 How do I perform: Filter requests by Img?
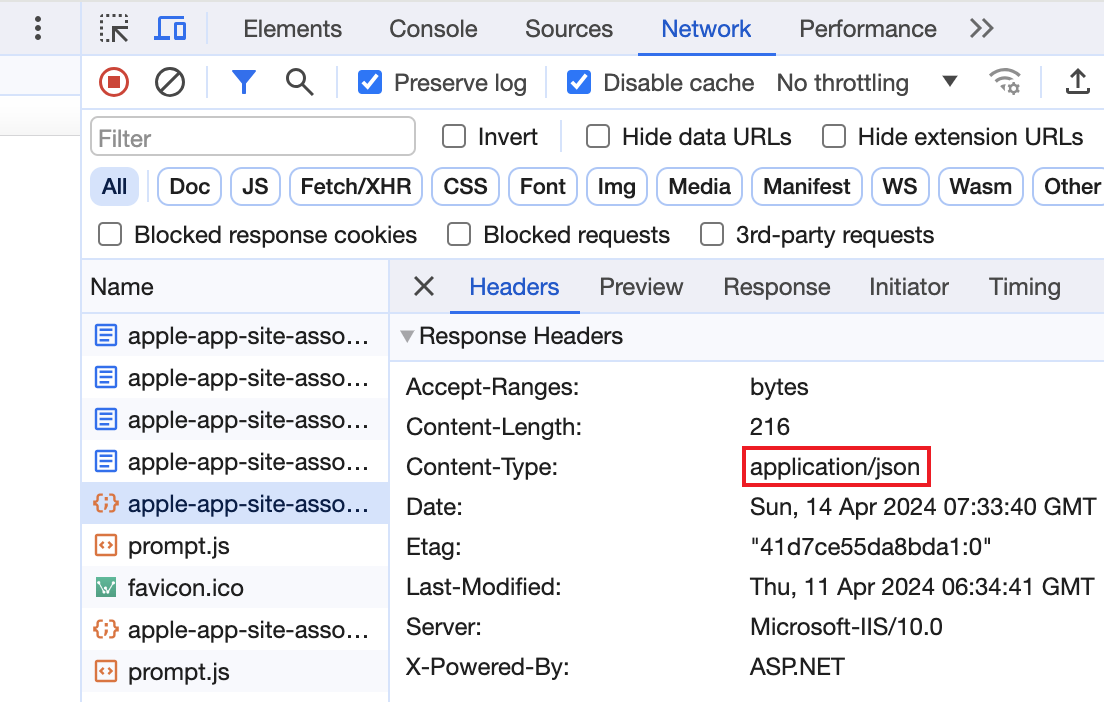(x=617, y=187)
